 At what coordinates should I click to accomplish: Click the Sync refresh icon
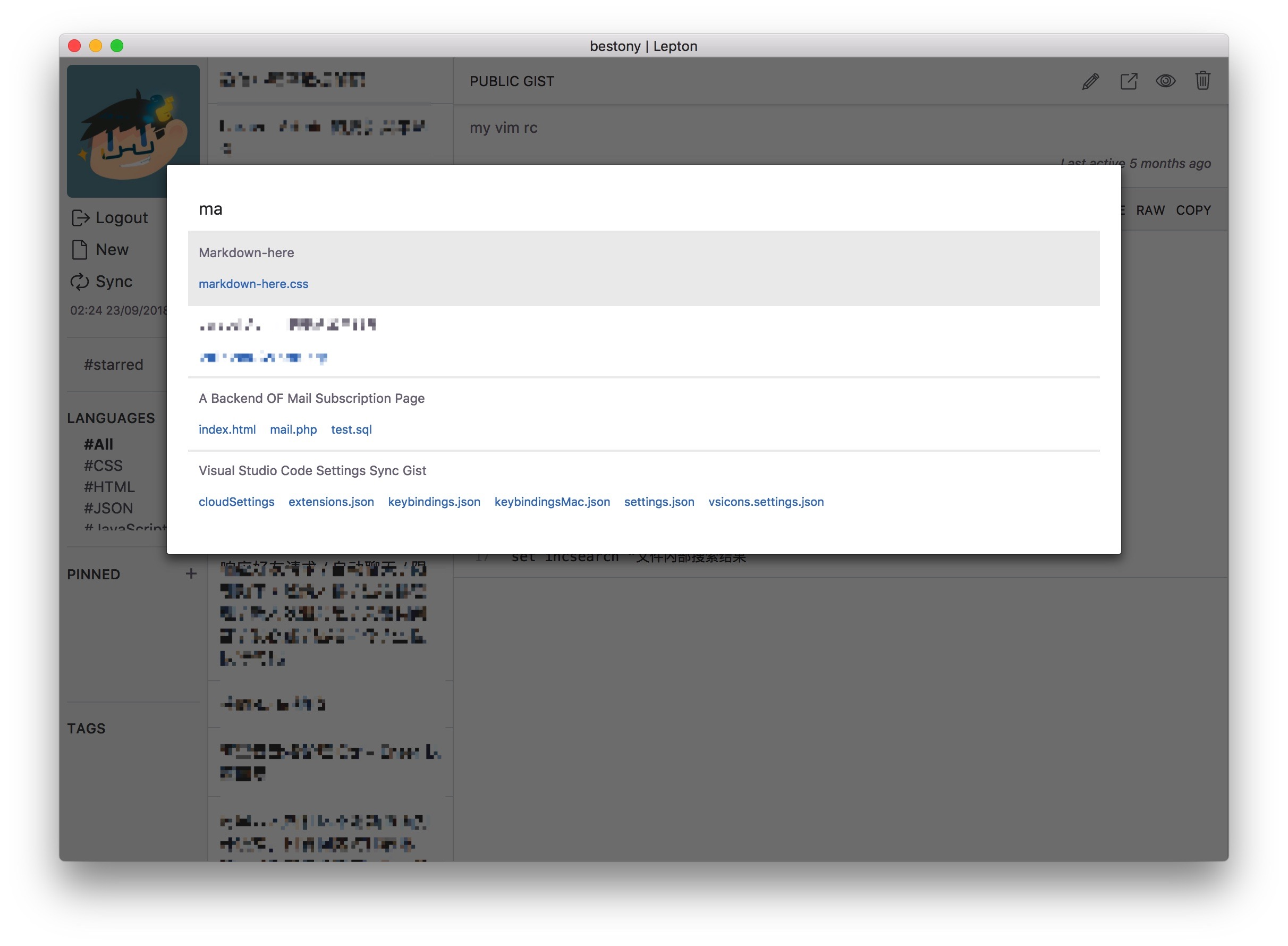(80, 281)
